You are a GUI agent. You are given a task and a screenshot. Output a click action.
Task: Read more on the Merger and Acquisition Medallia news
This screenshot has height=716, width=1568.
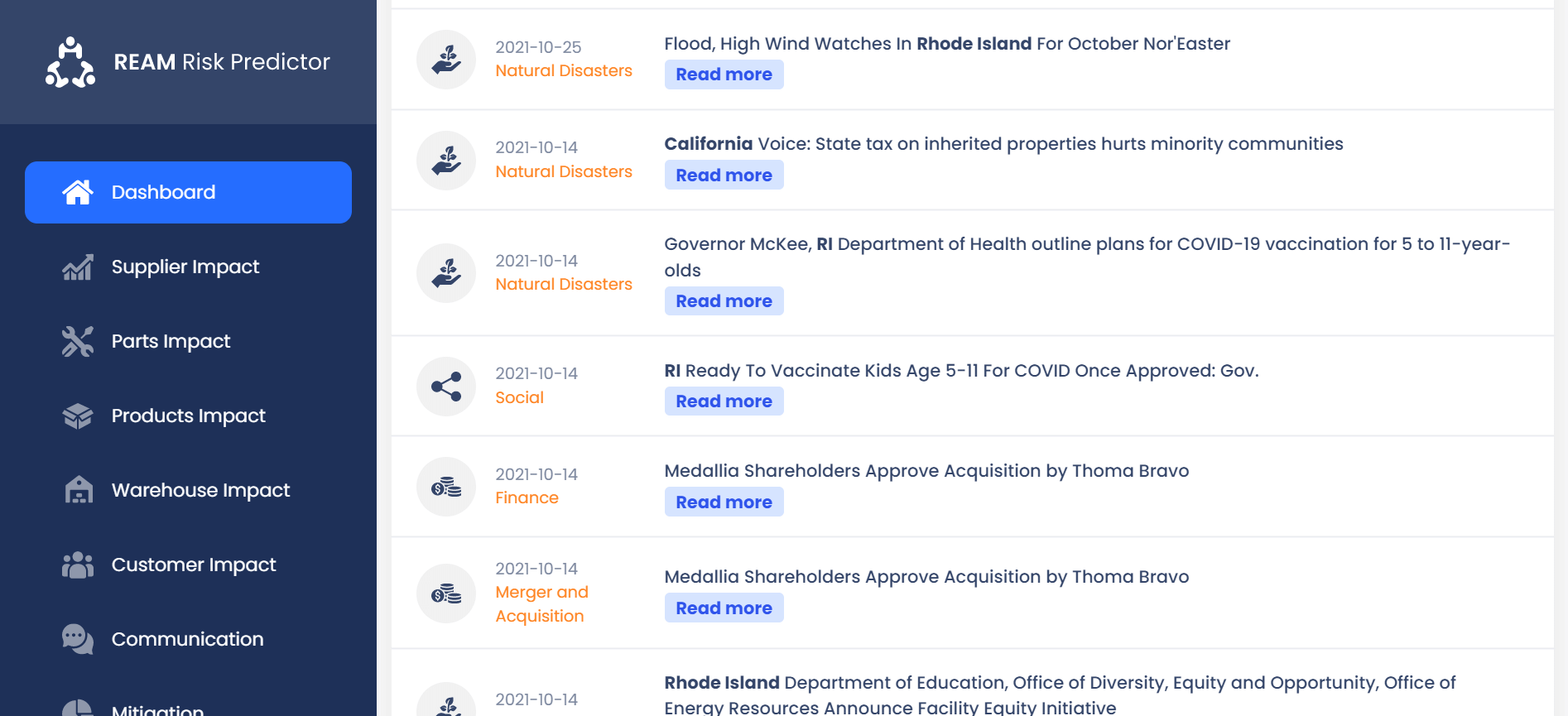tap(724, 608)
